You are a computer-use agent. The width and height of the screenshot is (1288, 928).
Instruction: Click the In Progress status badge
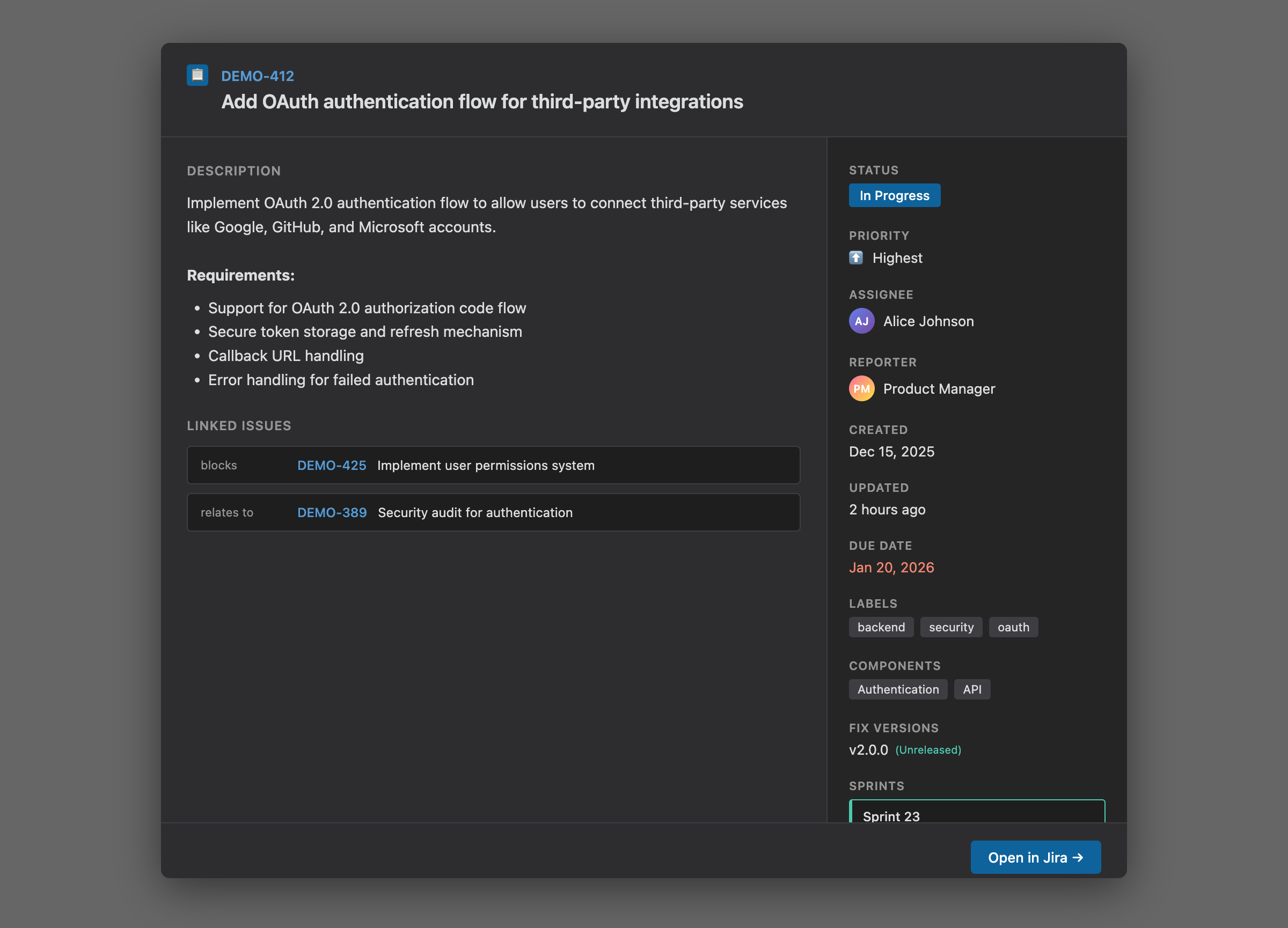(x=895, y=195)
